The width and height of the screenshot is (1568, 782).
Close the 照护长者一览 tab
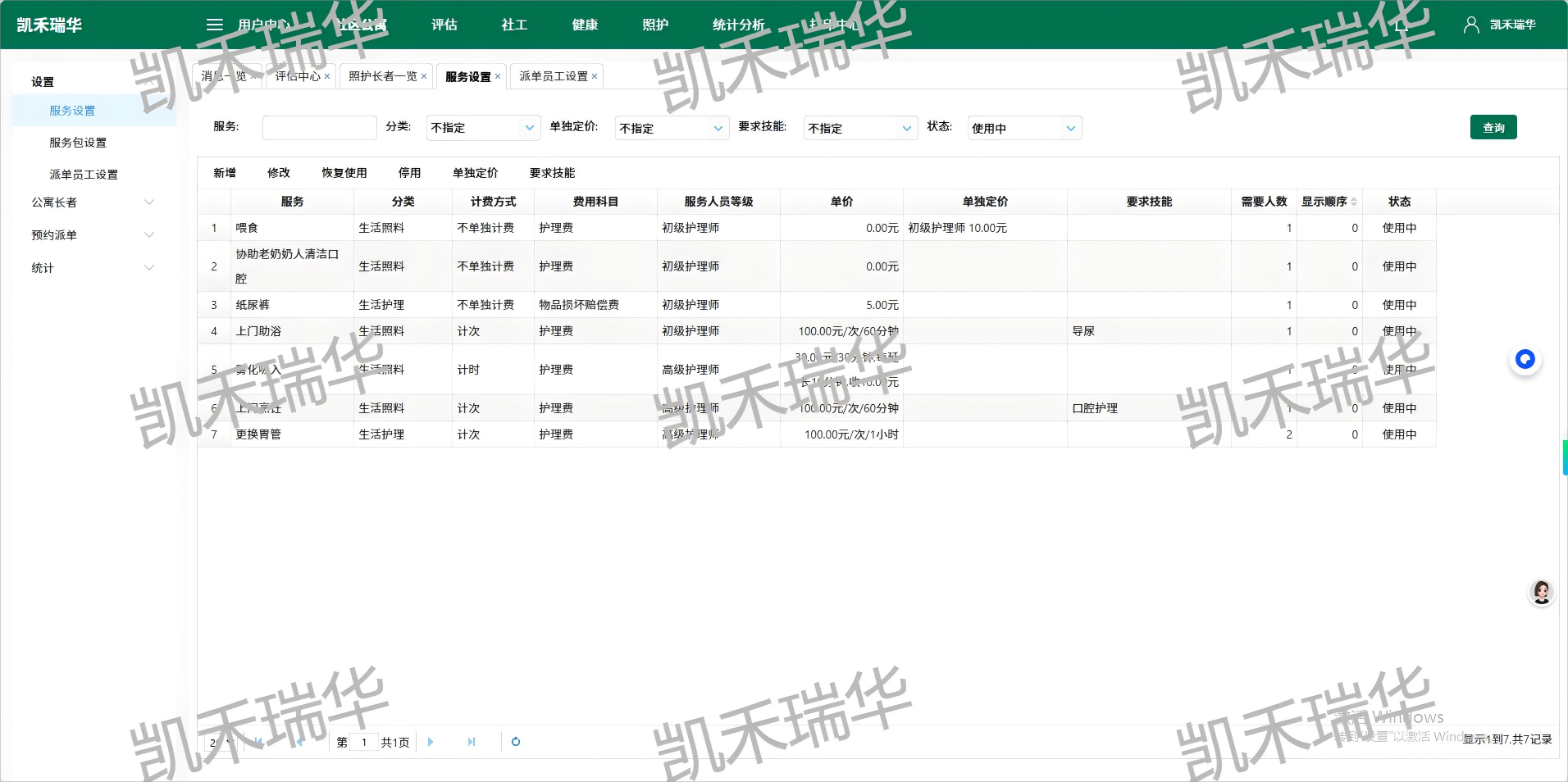pyautogui.click(x=424, y=76)
